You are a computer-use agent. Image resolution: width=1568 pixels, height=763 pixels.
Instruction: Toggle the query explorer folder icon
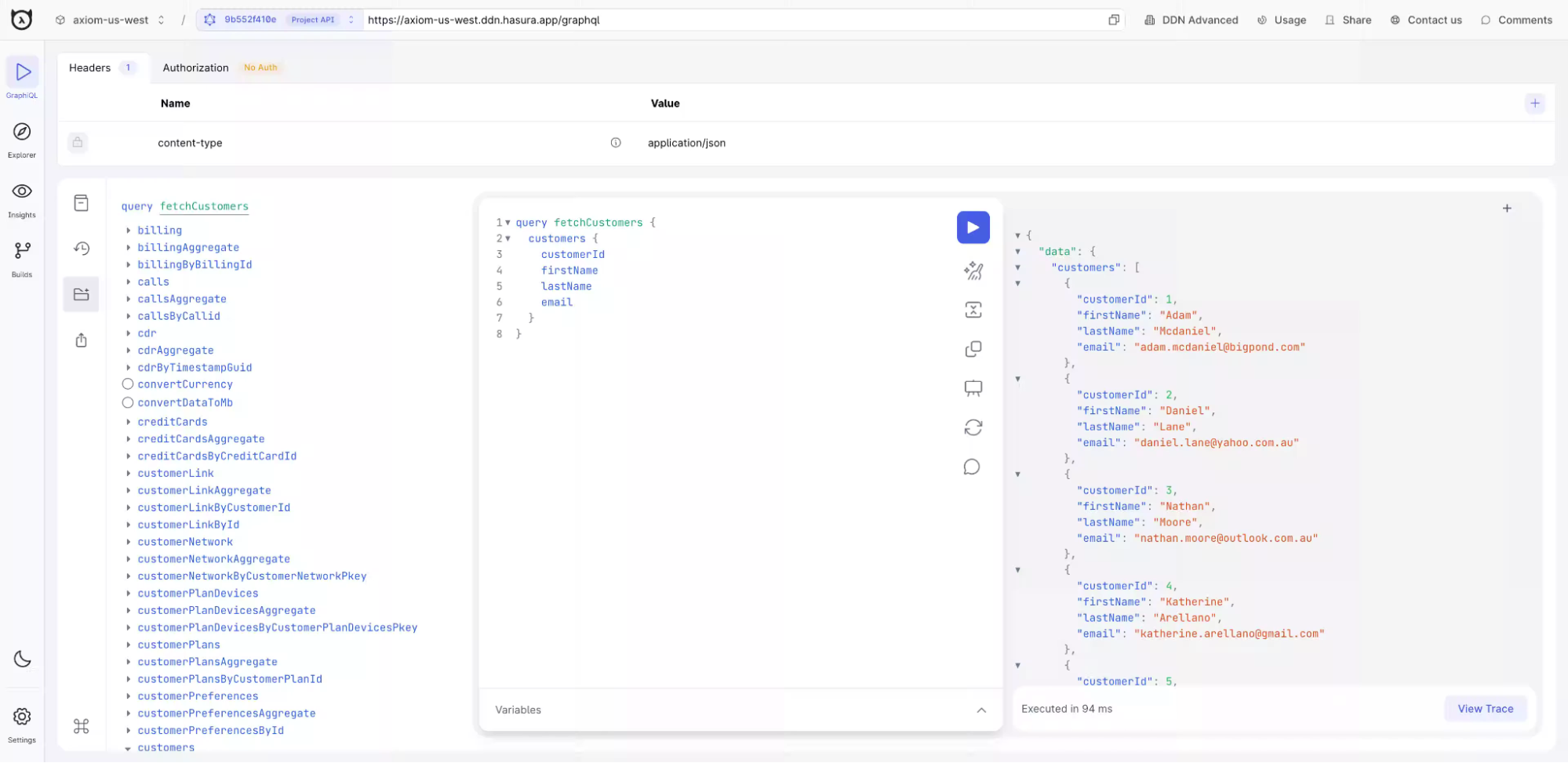click(x=82, y=295)
